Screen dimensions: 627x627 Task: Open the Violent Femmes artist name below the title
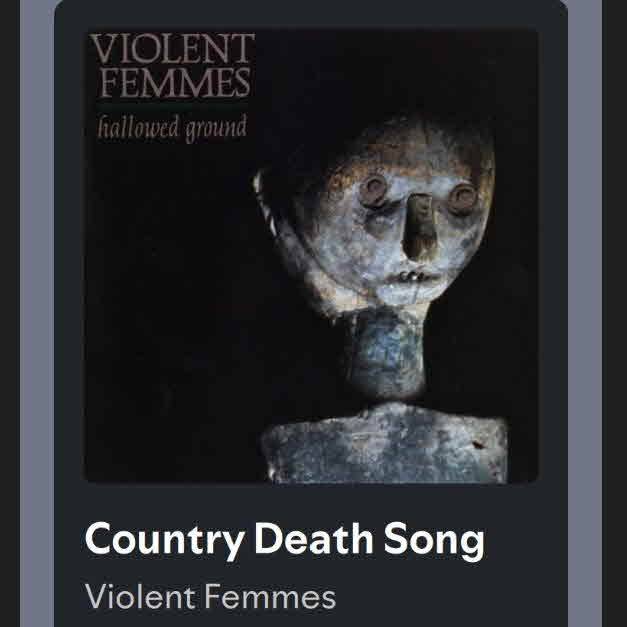[210, 597]
